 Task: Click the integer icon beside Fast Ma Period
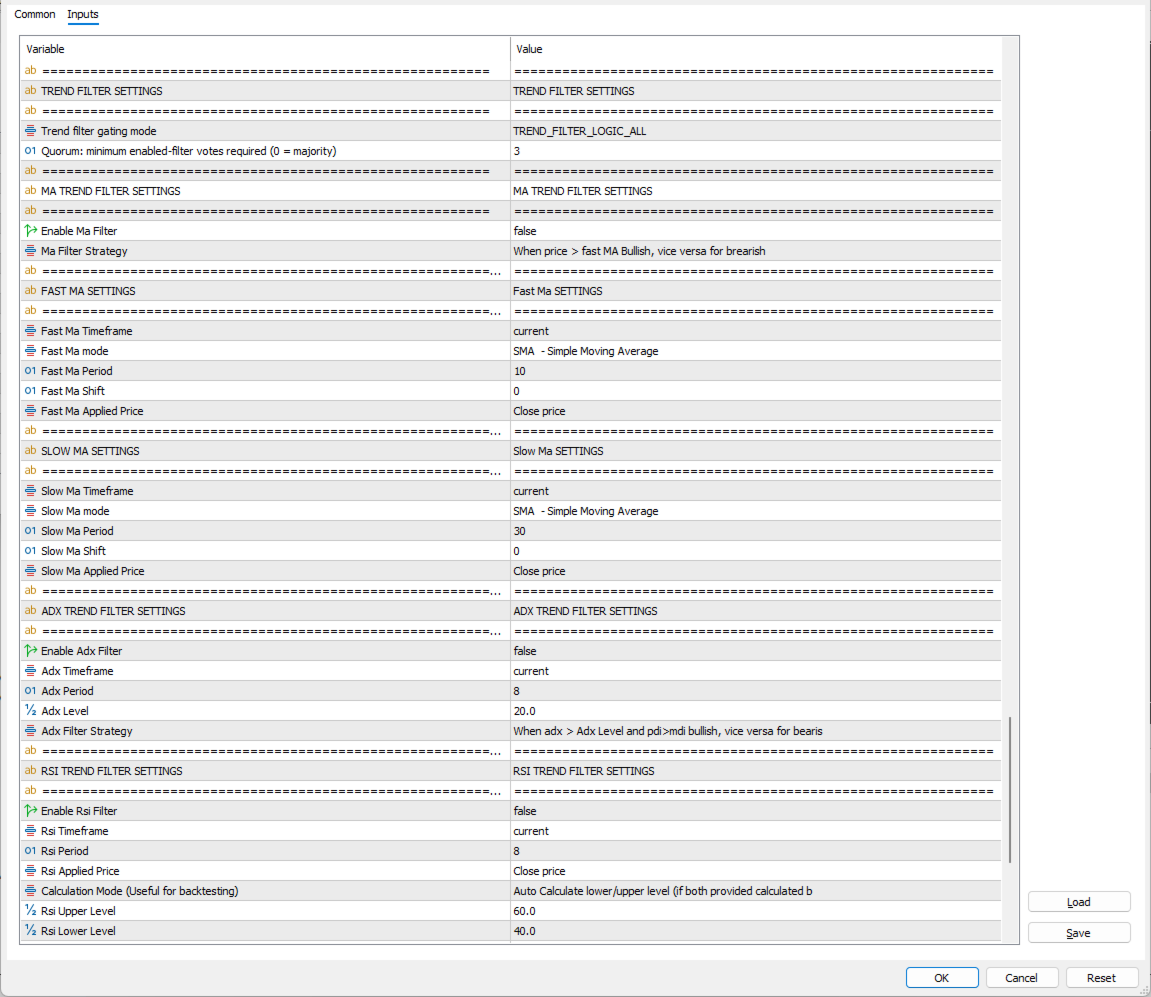coord(30,371)
